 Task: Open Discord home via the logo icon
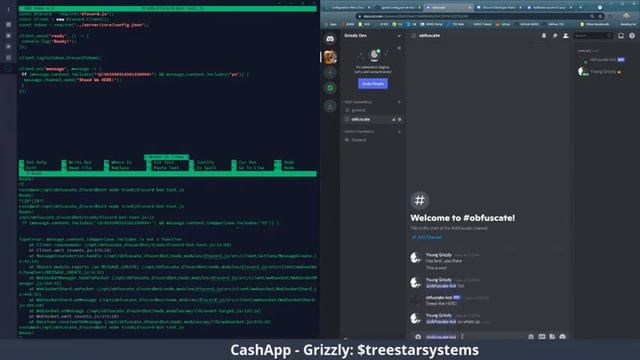pos(330,39)
